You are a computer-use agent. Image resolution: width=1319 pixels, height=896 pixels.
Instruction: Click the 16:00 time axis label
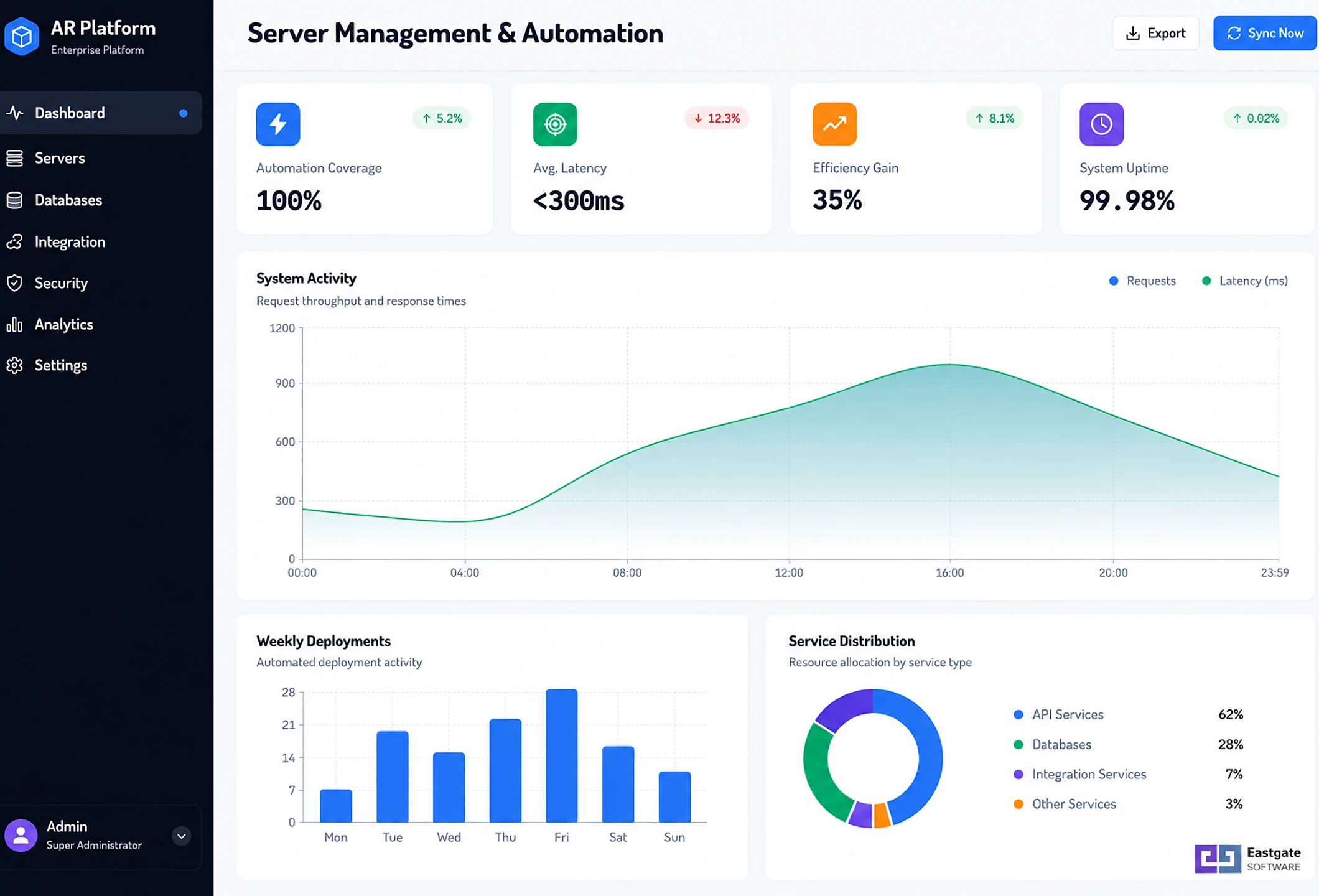click(950, 573)
